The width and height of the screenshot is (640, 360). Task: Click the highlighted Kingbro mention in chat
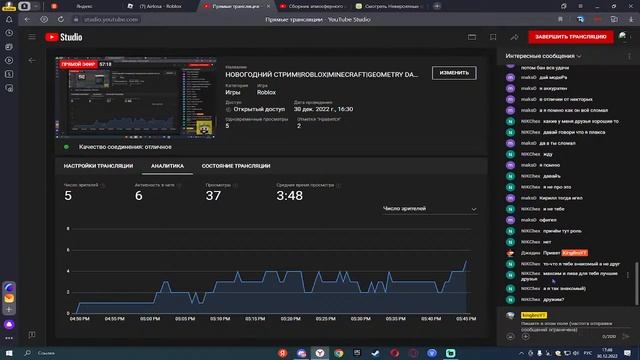tap(574, 253)
